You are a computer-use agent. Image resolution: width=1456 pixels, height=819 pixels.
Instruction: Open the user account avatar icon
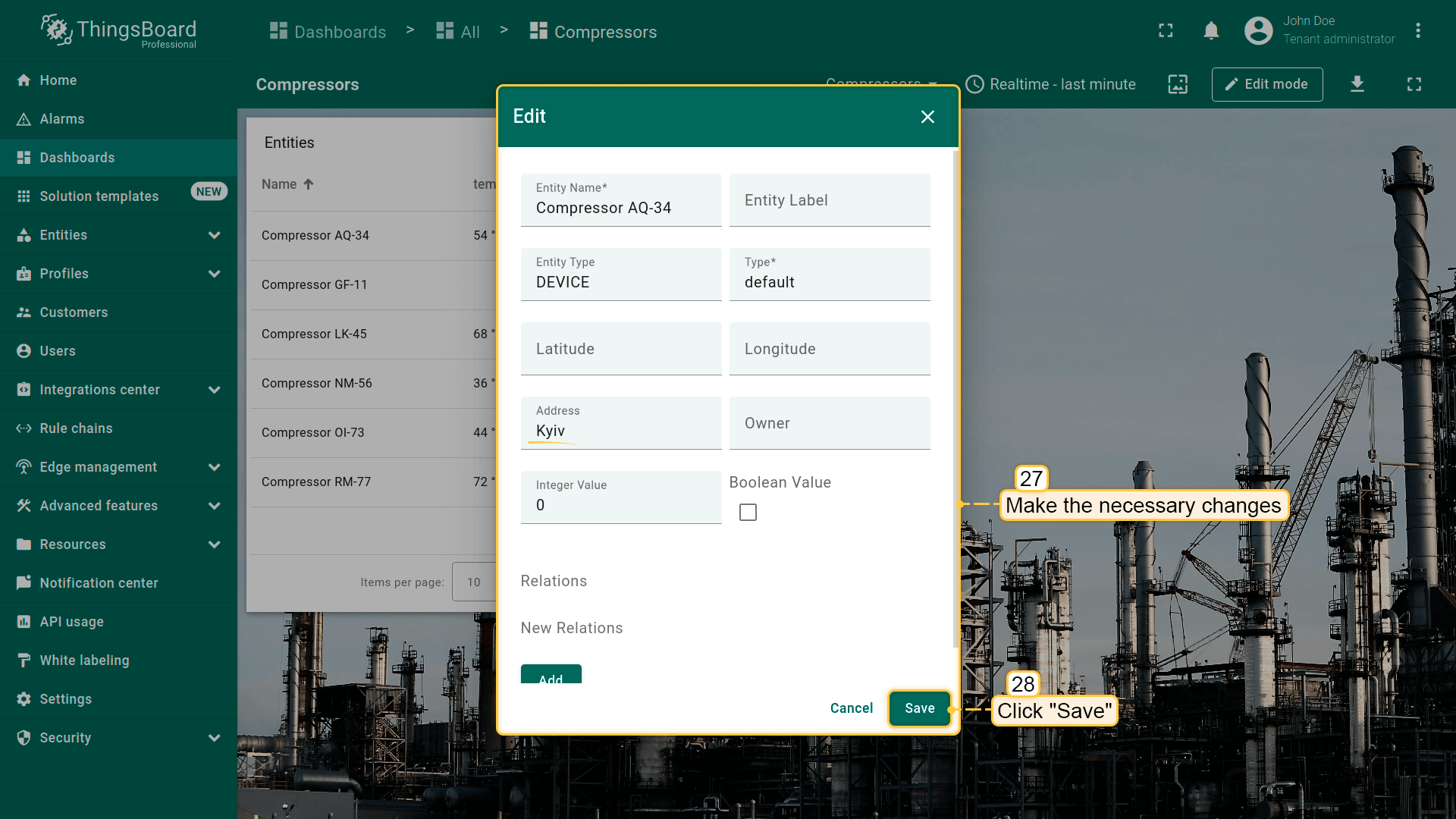pyautogui.click(x=1258, y=31)
